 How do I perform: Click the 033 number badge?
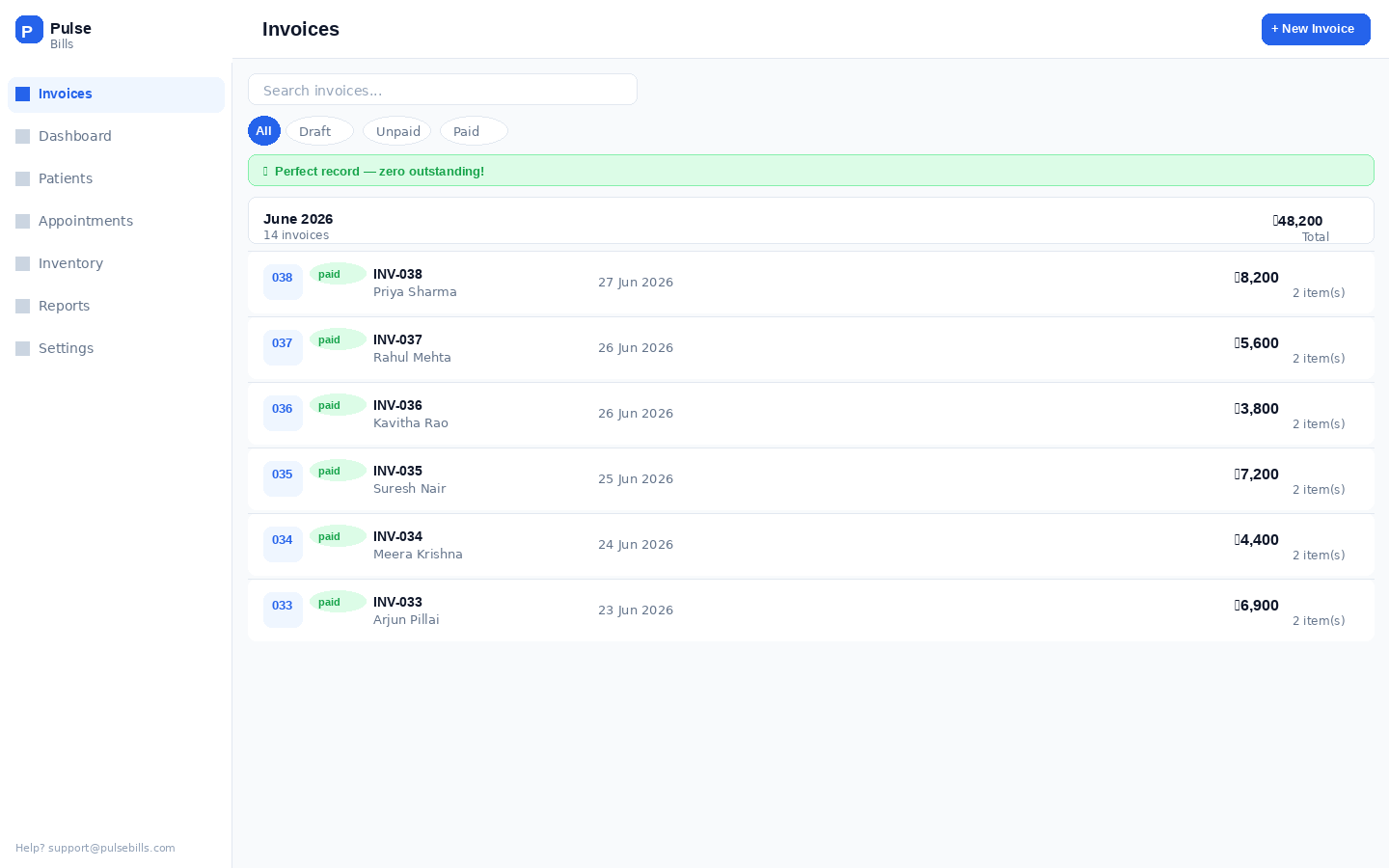[283, 610]
